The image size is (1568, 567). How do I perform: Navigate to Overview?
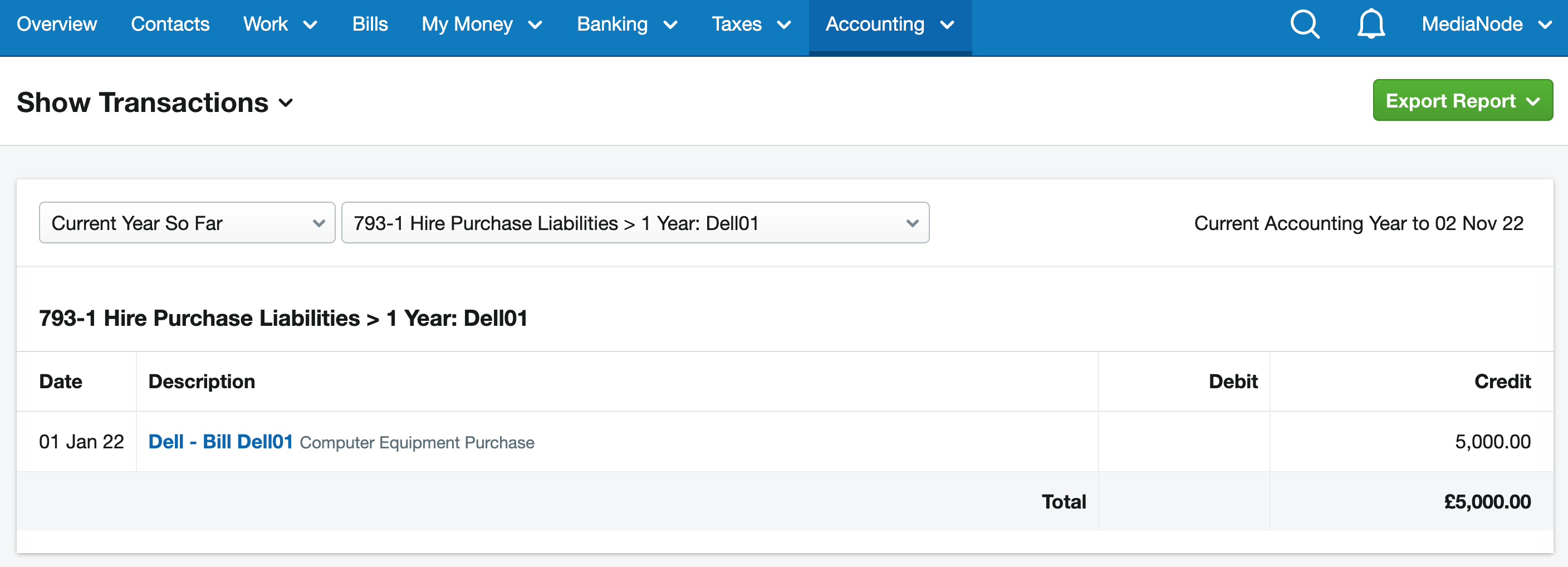click(57, 25)
